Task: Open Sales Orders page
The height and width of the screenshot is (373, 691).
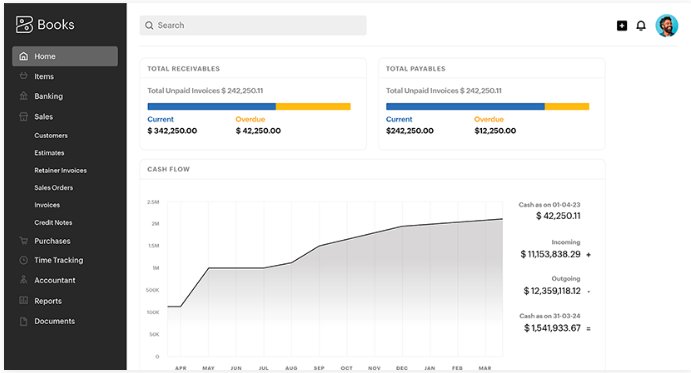Action: 54,187
